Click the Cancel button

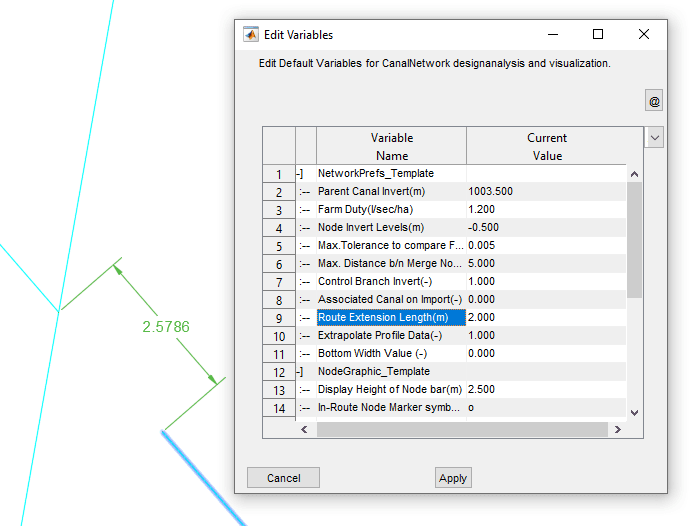point(283,478)
